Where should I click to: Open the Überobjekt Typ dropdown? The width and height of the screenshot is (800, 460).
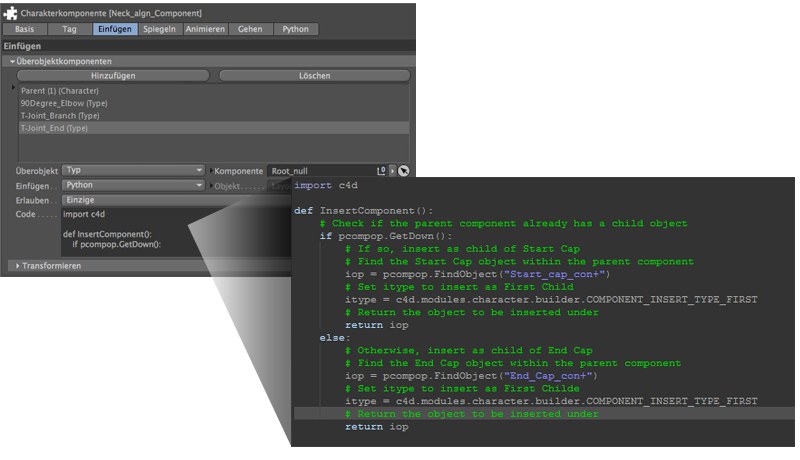pyautogui.click(x=133, y=170)
